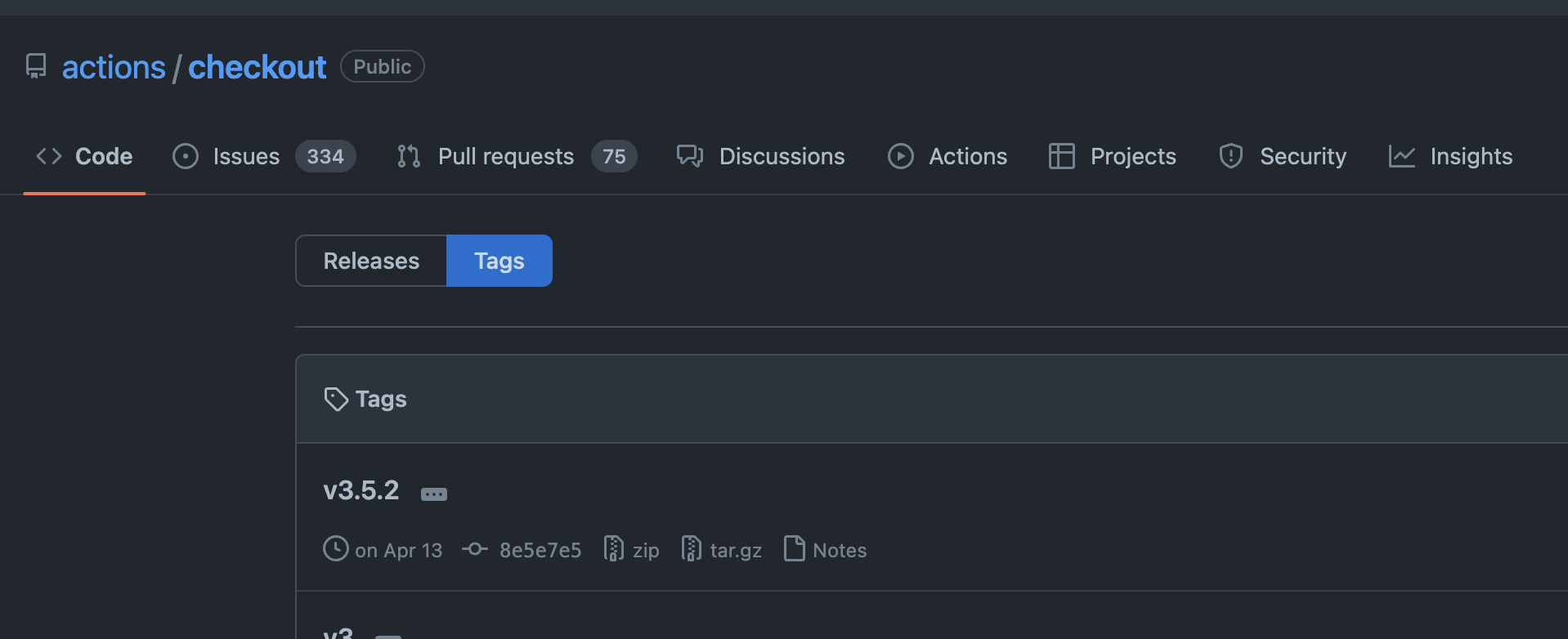Click the Actions play icon
The height and width of the screenshot is (639, 1568).
(x=901, y=156)
